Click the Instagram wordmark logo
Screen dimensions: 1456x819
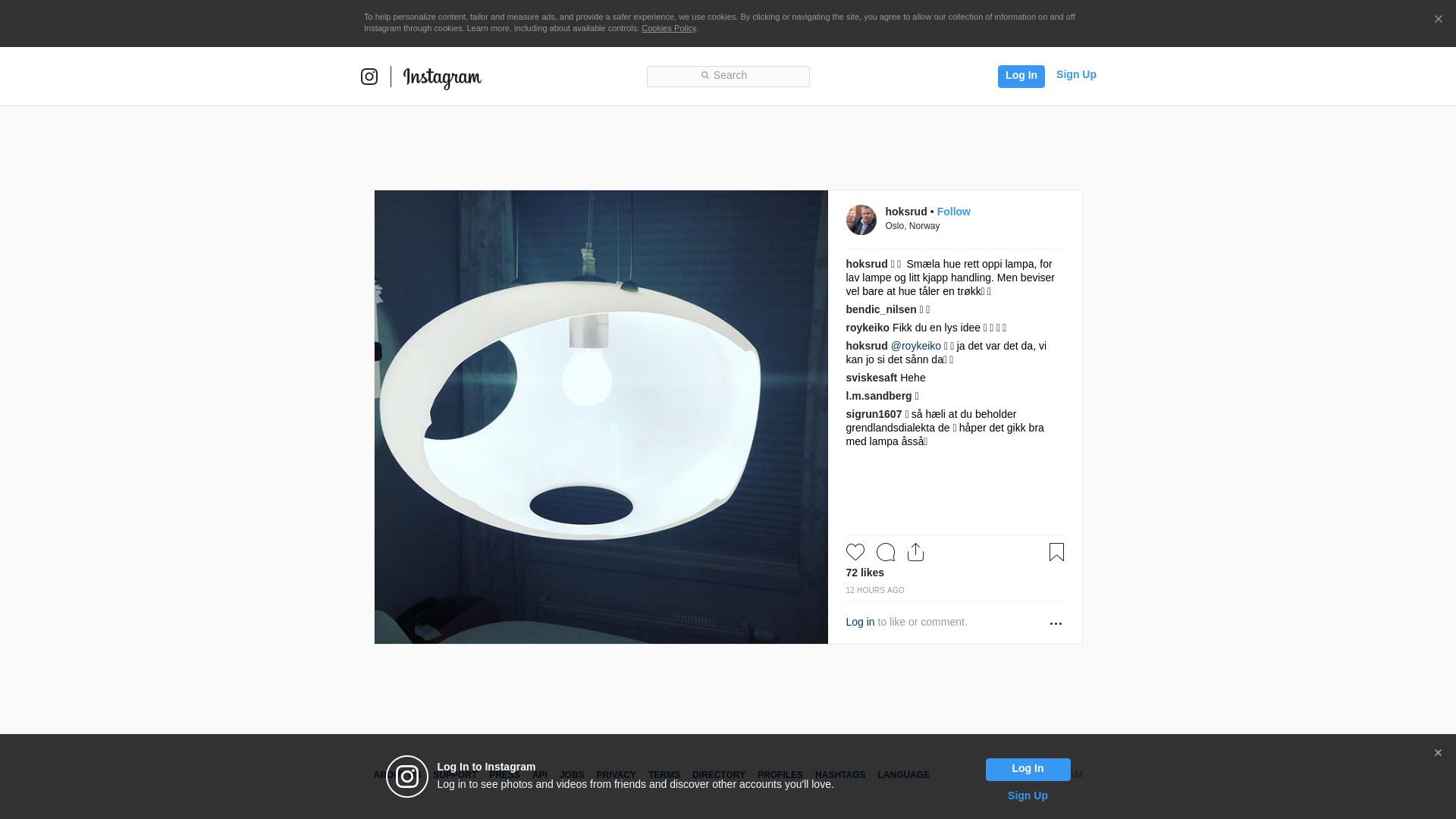click(x=442, y=77)
